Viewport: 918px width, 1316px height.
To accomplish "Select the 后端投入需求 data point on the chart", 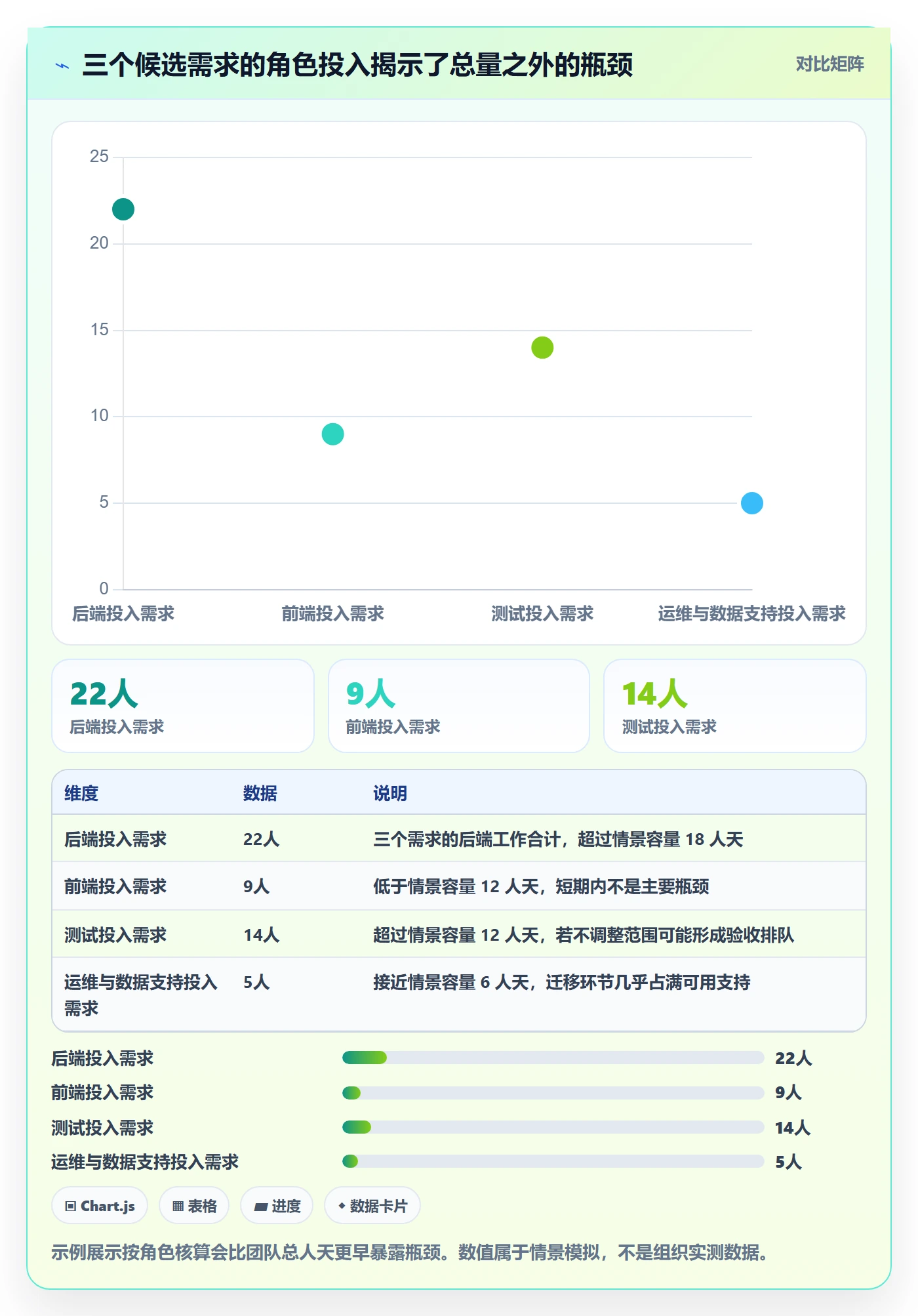I will (123, 209).
